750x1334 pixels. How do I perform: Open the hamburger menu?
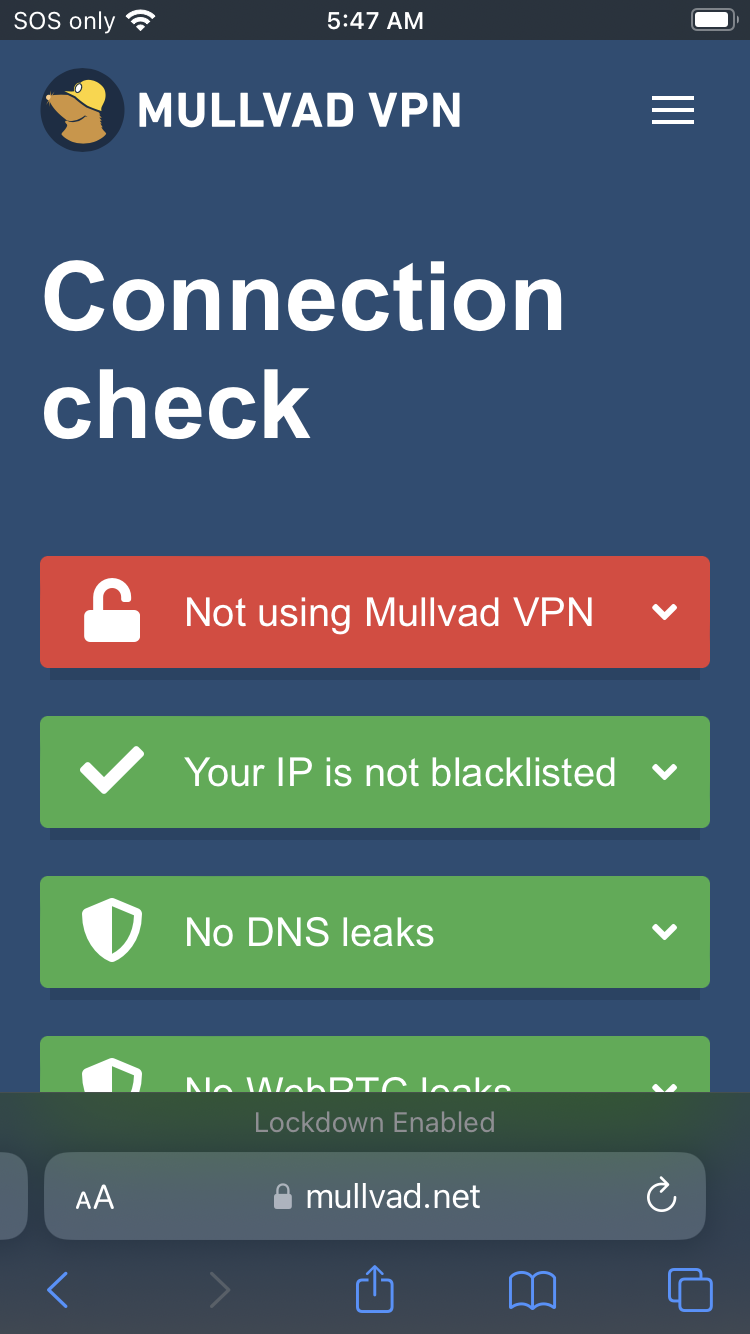[x=673, y=110]
